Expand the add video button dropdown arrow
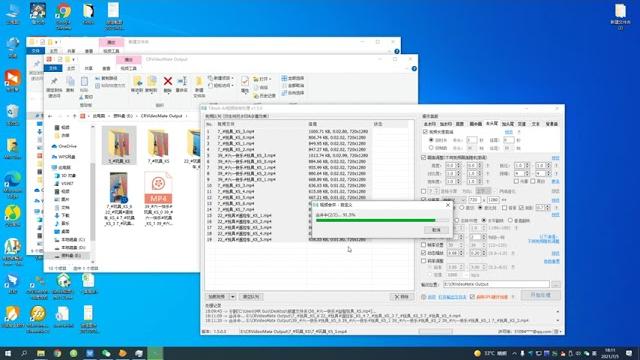Screen dimensions: 640x360 coord(233,297)
